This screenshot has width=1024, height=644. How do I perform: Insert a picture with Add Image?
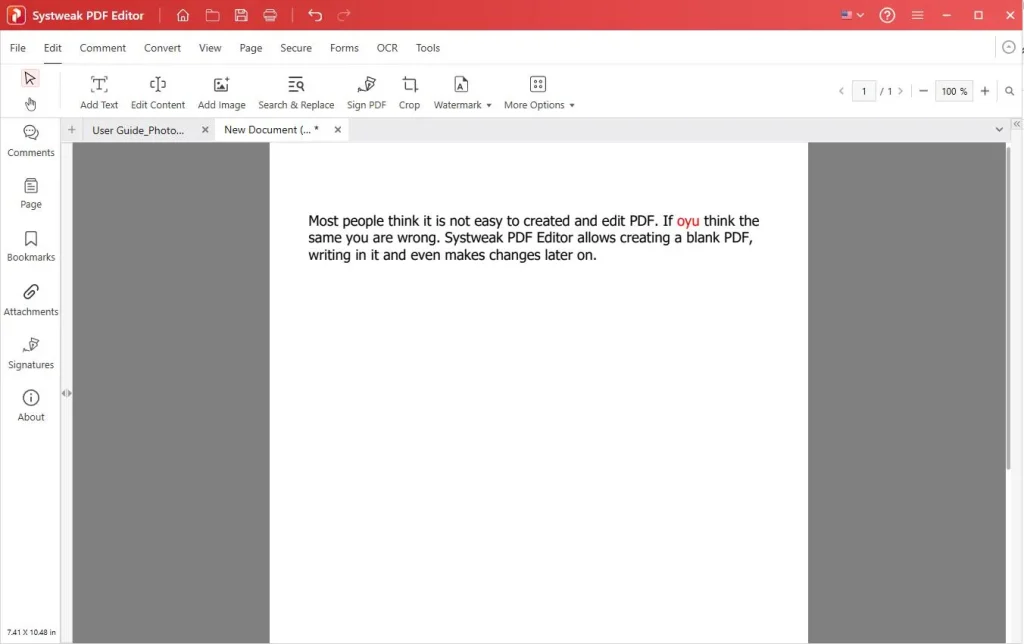tap(221, 92)
